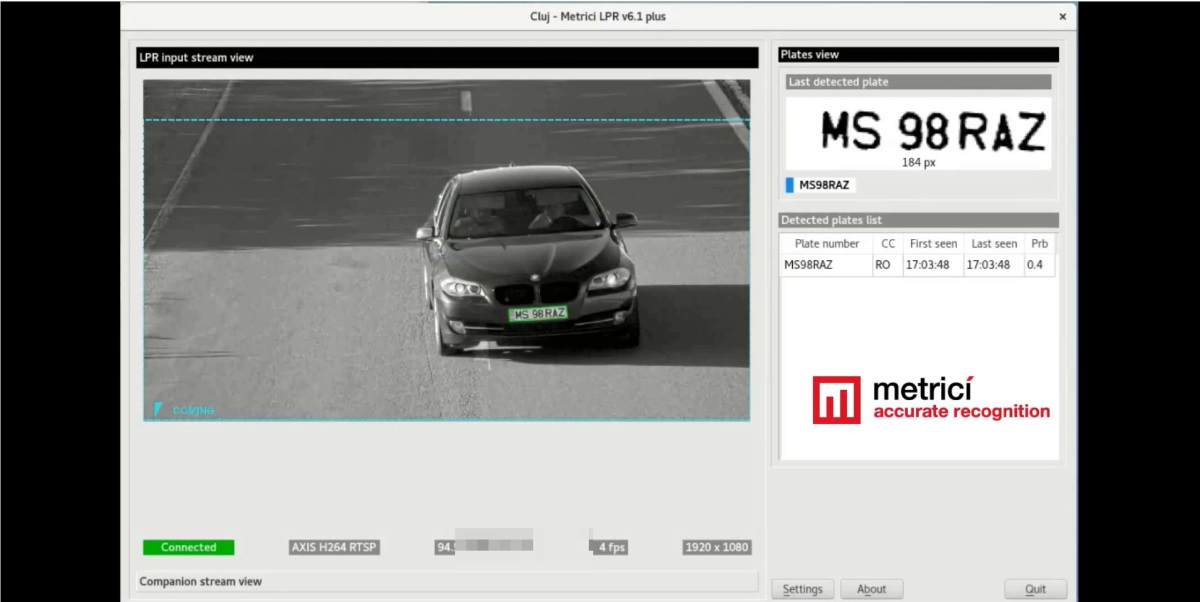Image resolution: width=1200 pixels, height=602 pixels.
Task: Open the About dialog
Action: (871, 589)
